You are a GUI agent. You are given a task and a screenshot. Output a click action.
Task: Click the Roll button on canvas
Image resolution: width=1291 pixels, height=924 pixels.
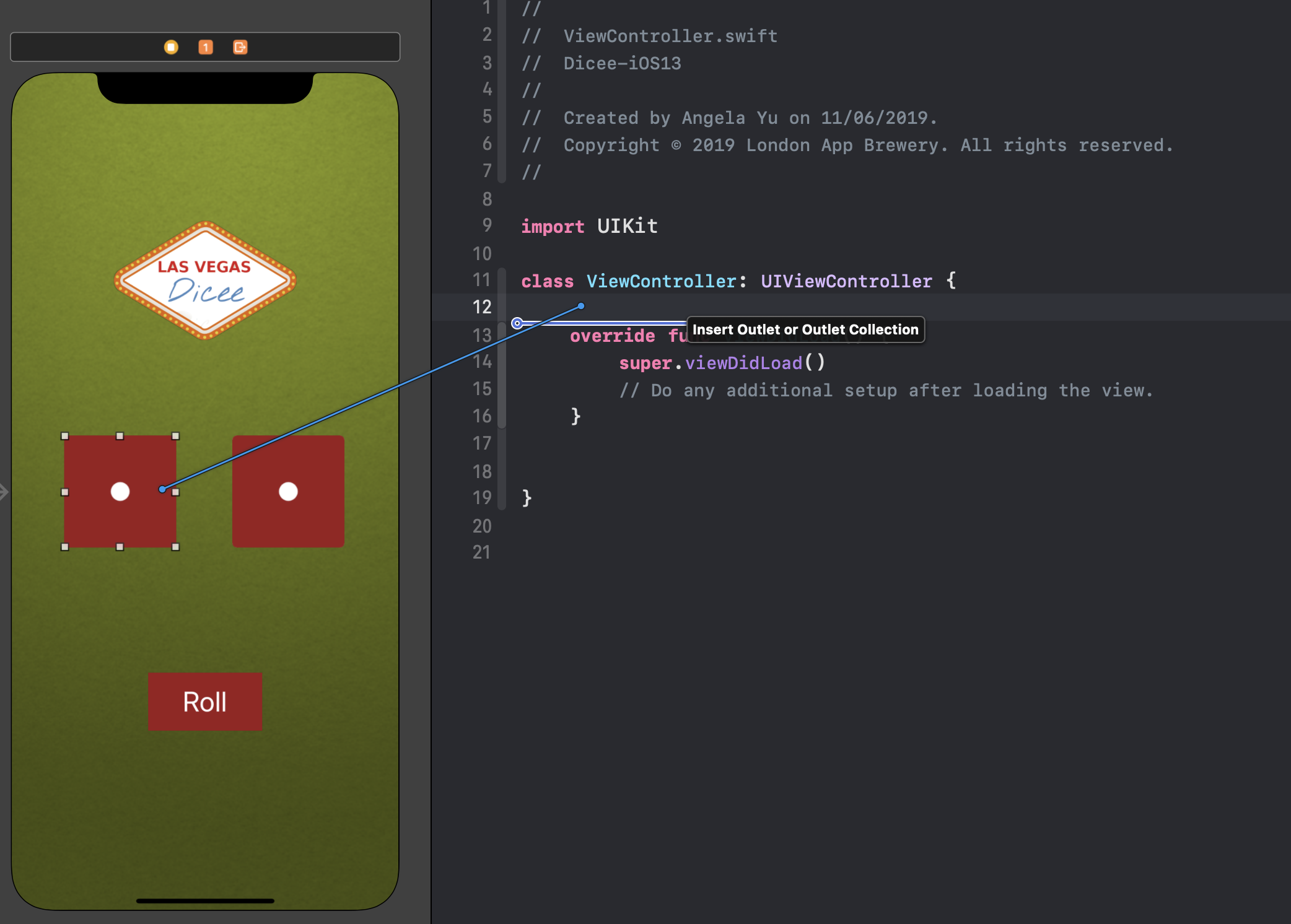(205, 702)
